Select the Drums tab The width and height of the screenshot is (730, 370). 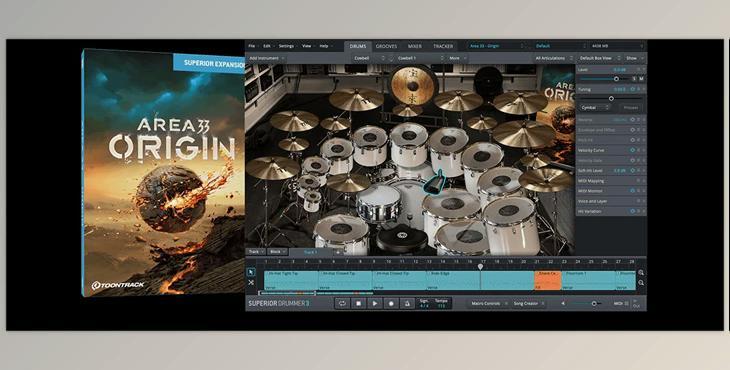tap(358, 46)
